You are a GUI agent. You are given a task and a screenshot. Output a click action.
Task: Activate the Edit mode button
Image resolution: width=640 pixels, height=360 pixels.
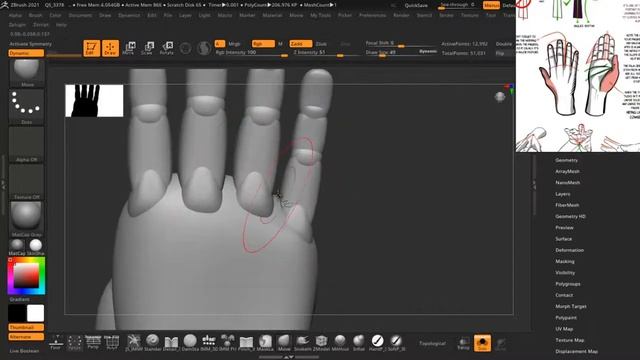91,48
